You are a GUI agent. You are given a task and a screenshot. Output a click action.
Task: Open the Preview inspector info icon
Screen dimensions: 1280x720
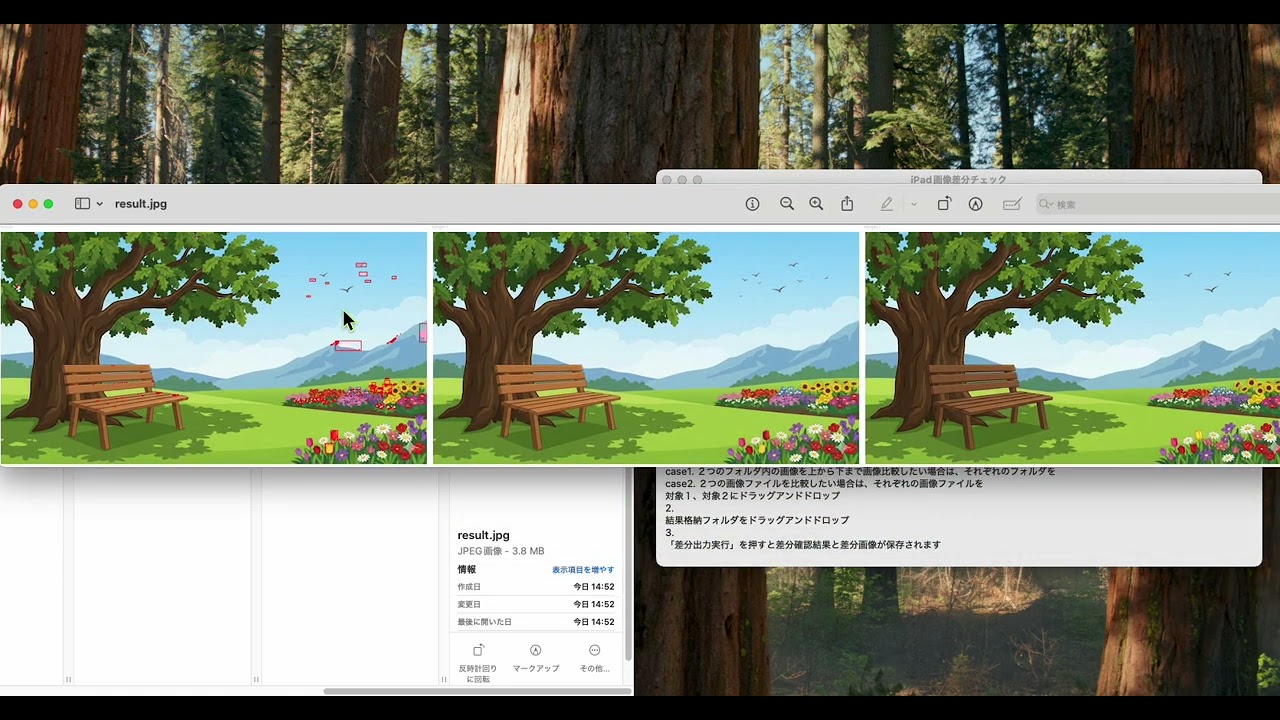point(752,204)
